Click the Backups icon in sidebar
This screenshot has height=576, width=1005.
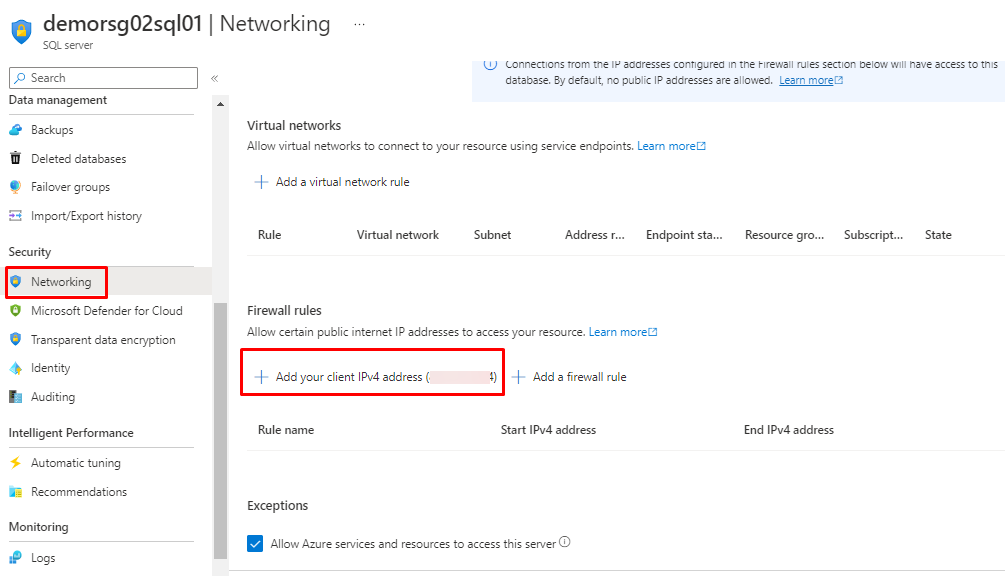(x=15, y=130)
